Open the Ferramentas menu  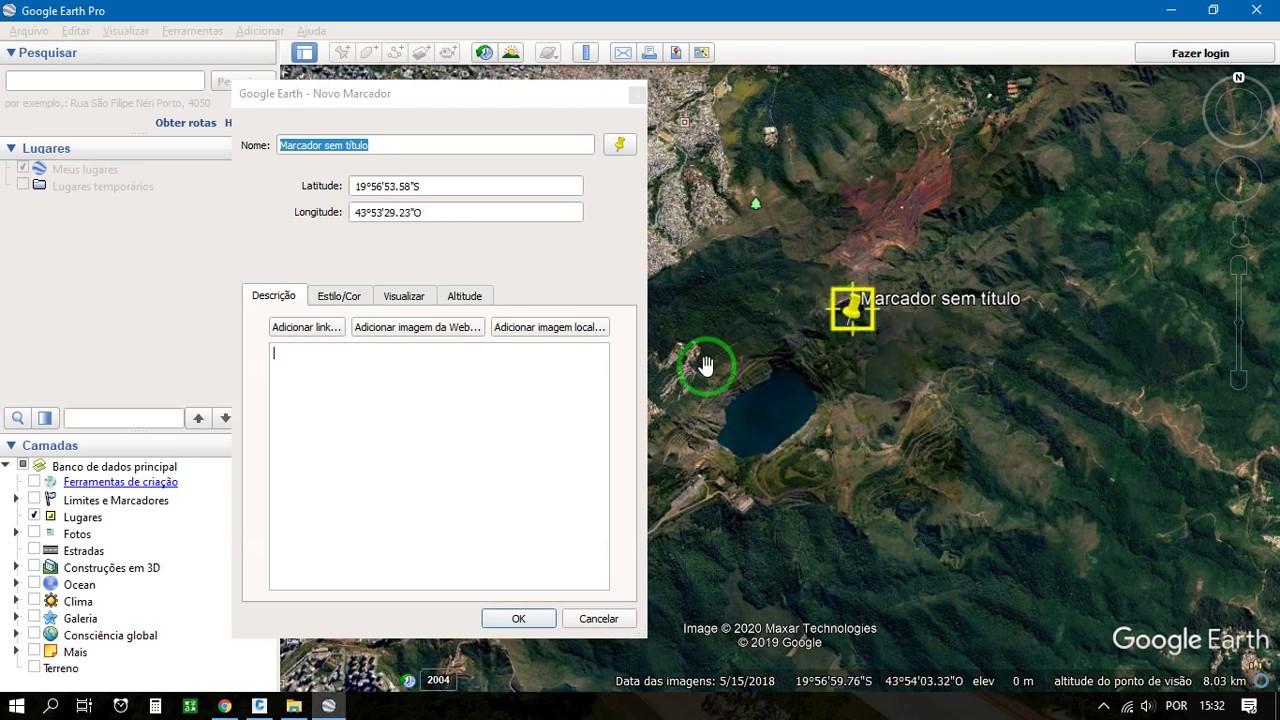192,31
